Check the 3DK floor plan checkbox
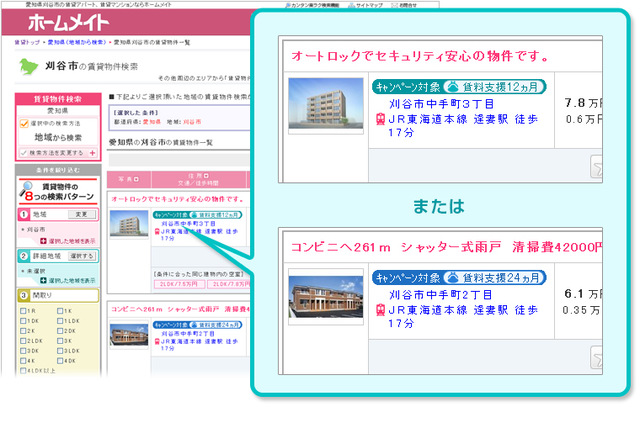This screenshot has height=428, width=640. [x=23, y=351]
